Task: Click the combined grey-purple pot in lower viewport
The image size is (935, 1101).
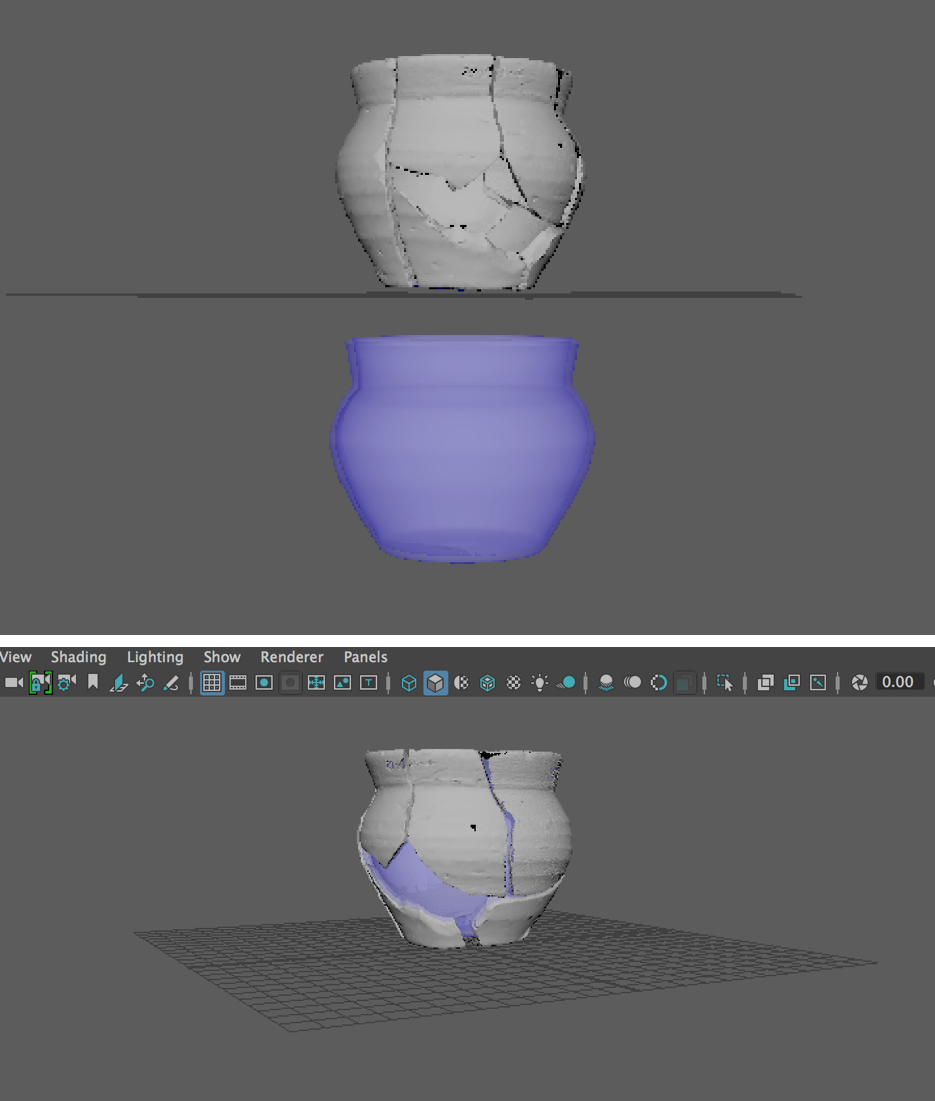Action: coord(465,848)
